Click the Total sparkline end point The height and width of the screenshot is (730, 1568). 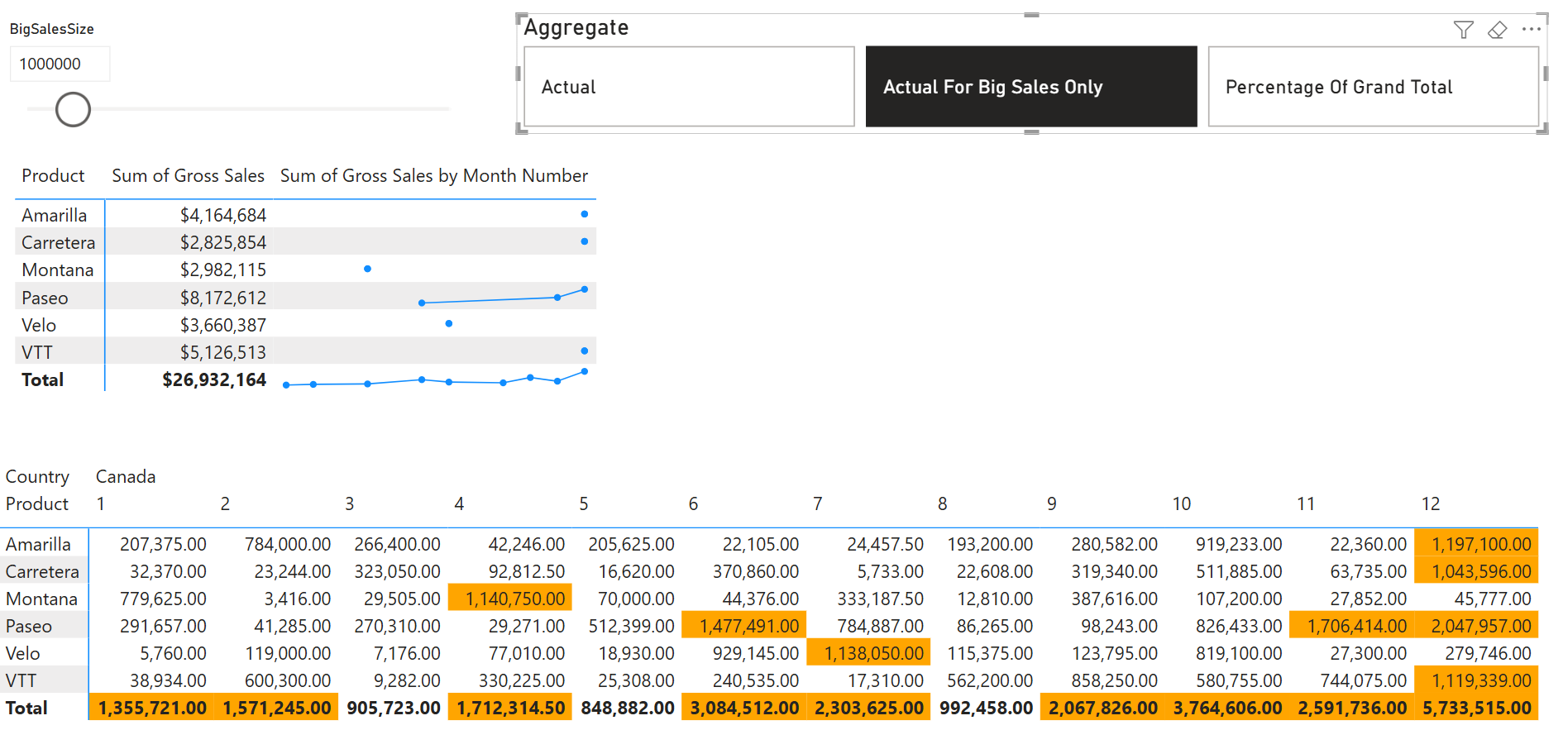[585, 371]
